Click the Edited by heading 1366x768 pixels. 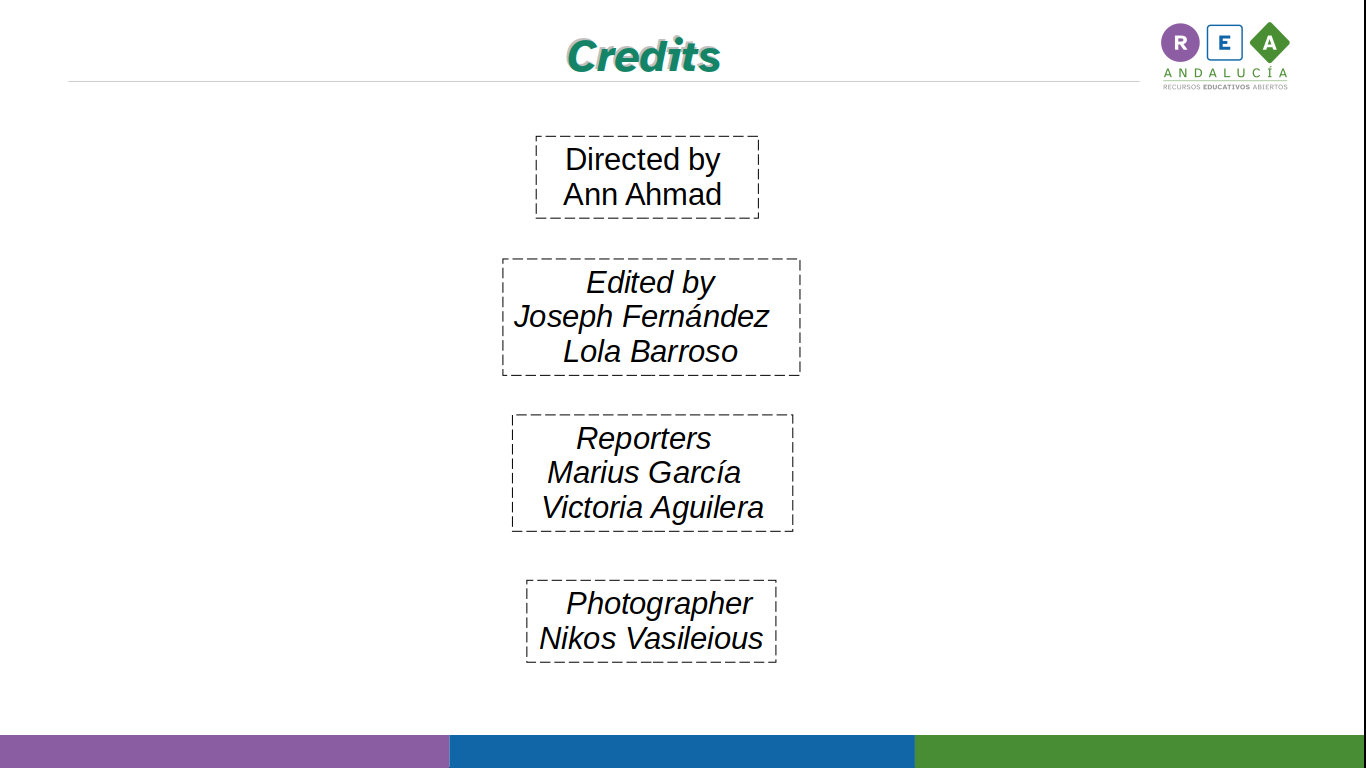[650, 282]
